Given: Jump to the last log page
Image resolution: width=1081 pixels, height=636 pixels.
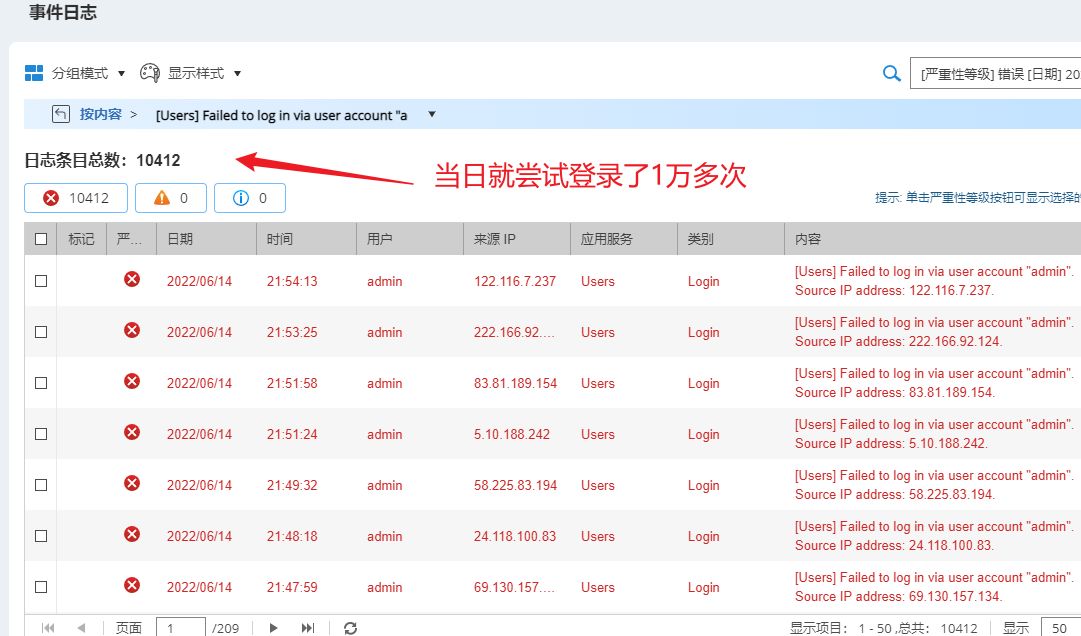Looking at the screenshot, I should click(308, 628).
